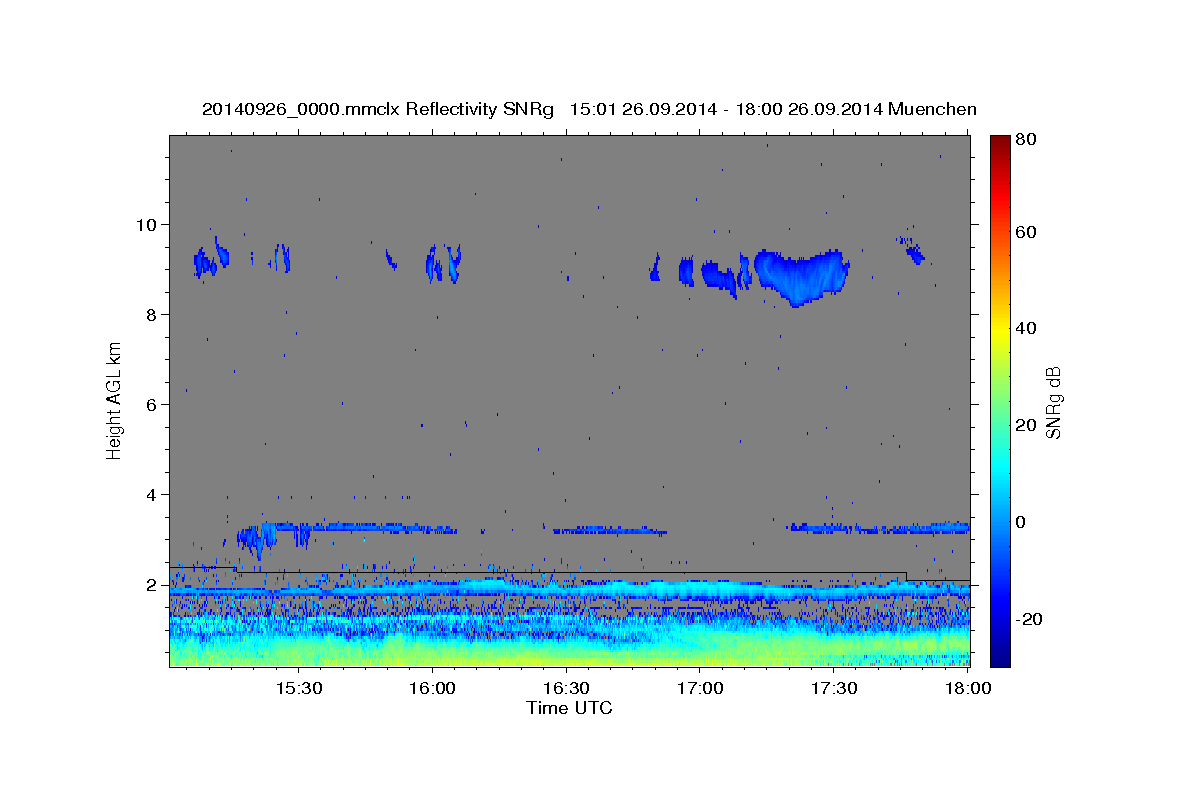Pick the dark blue bottom of the colorbar
This screenshot has height=800, width=1200.
coord(1000,655)
